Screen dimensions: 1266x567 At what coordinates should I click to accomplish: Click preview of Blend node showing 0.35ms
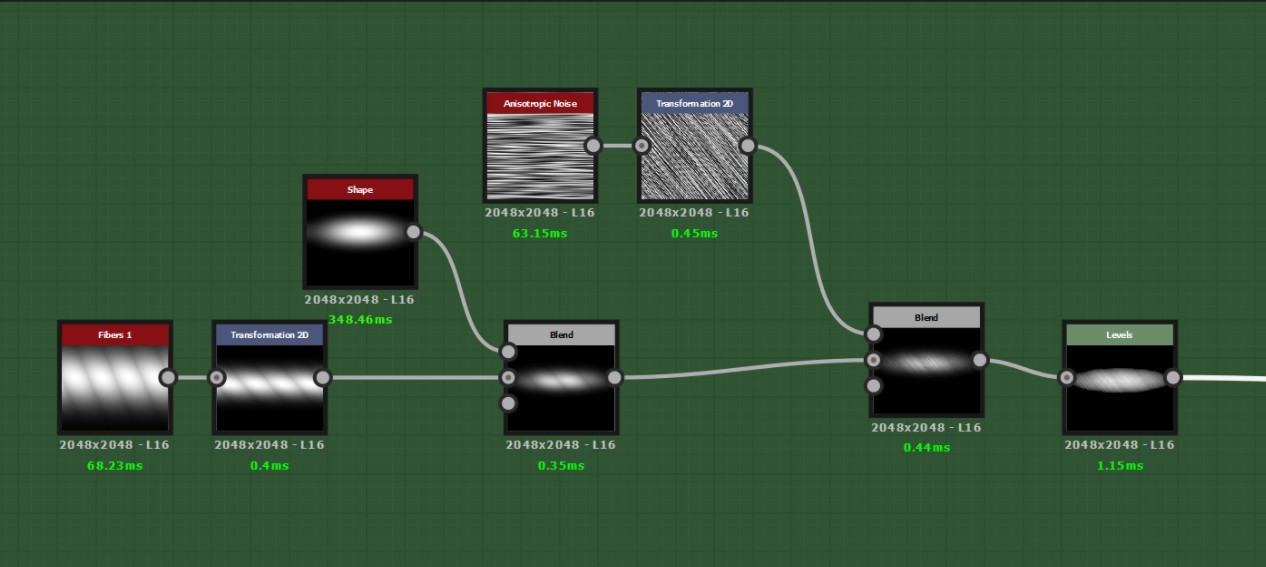pos(561,388)
